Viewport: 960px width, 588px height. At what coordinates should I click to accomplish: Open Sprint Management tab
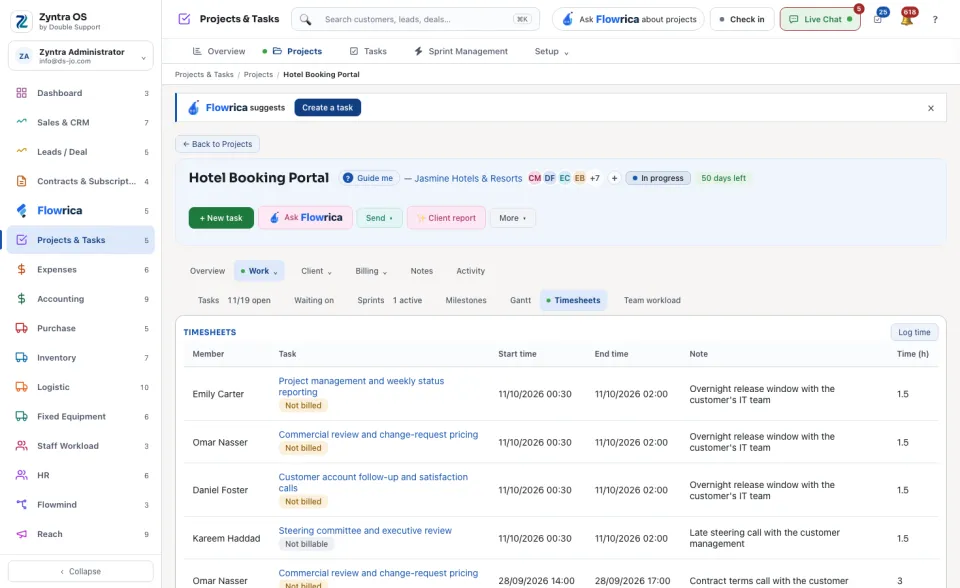[x=461, y=51]
